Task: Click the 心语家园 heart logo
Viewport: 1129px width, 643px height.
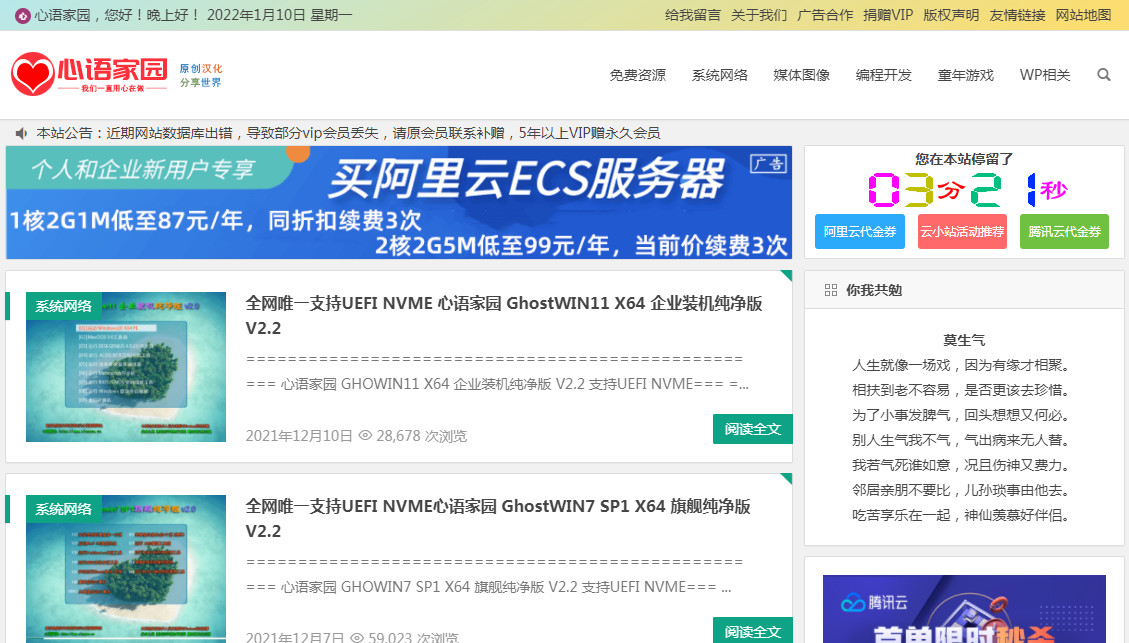Action: 89,74
